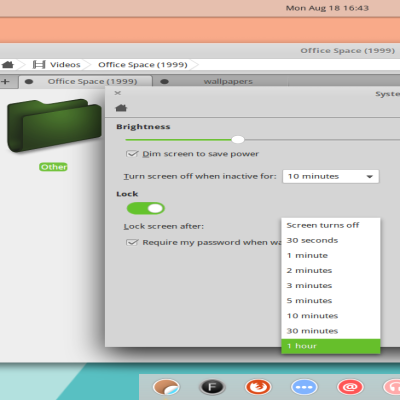Launch the brown-and-white dock app
The image size is (400, 400).
coord(166,387)
